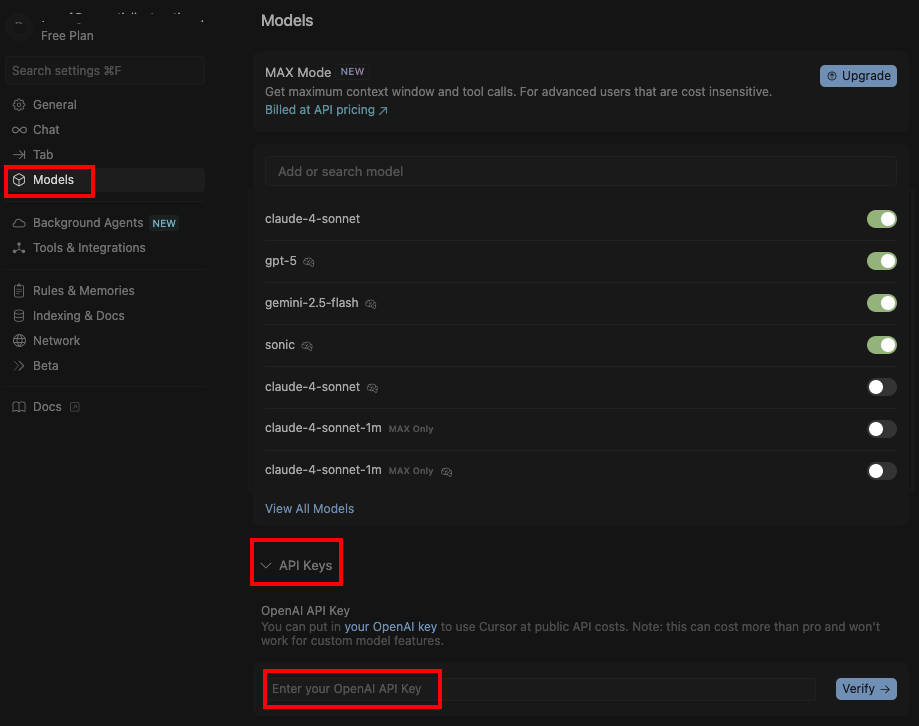
Task: Click the brain icon next to gpt-5
Action: 309,262
